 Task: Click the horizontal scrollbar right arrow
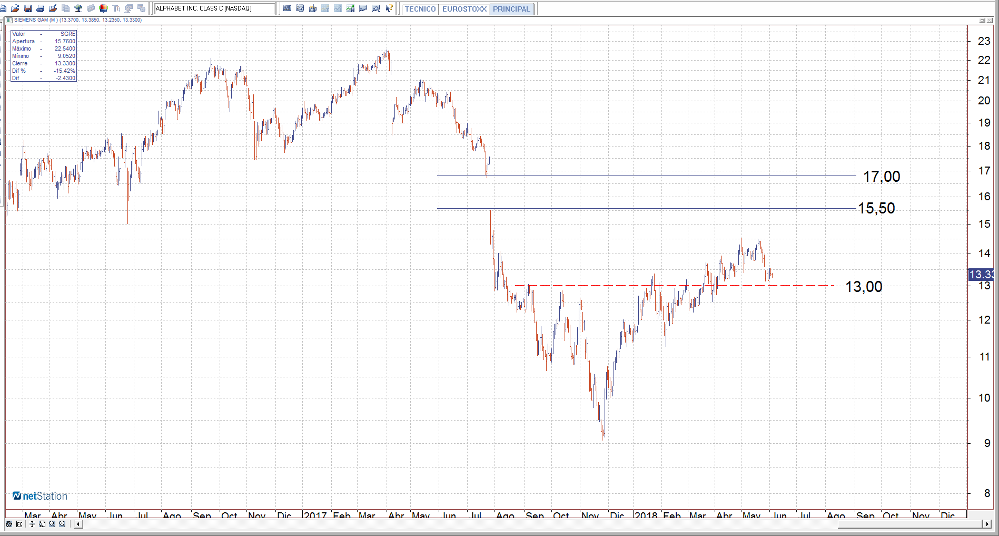point(988,524)
